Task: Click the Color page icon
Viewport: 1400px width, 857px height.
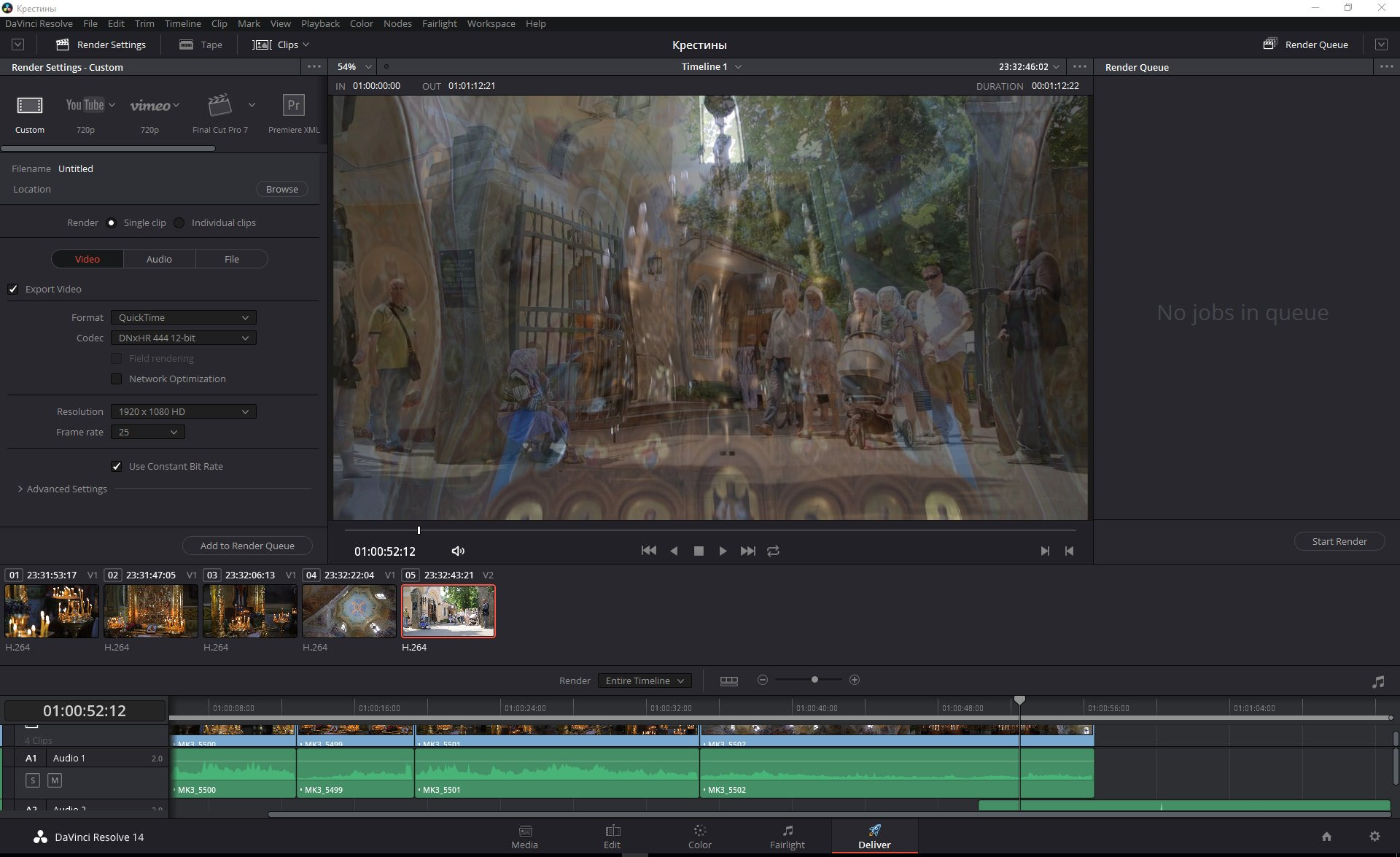Action: point(700,837)
